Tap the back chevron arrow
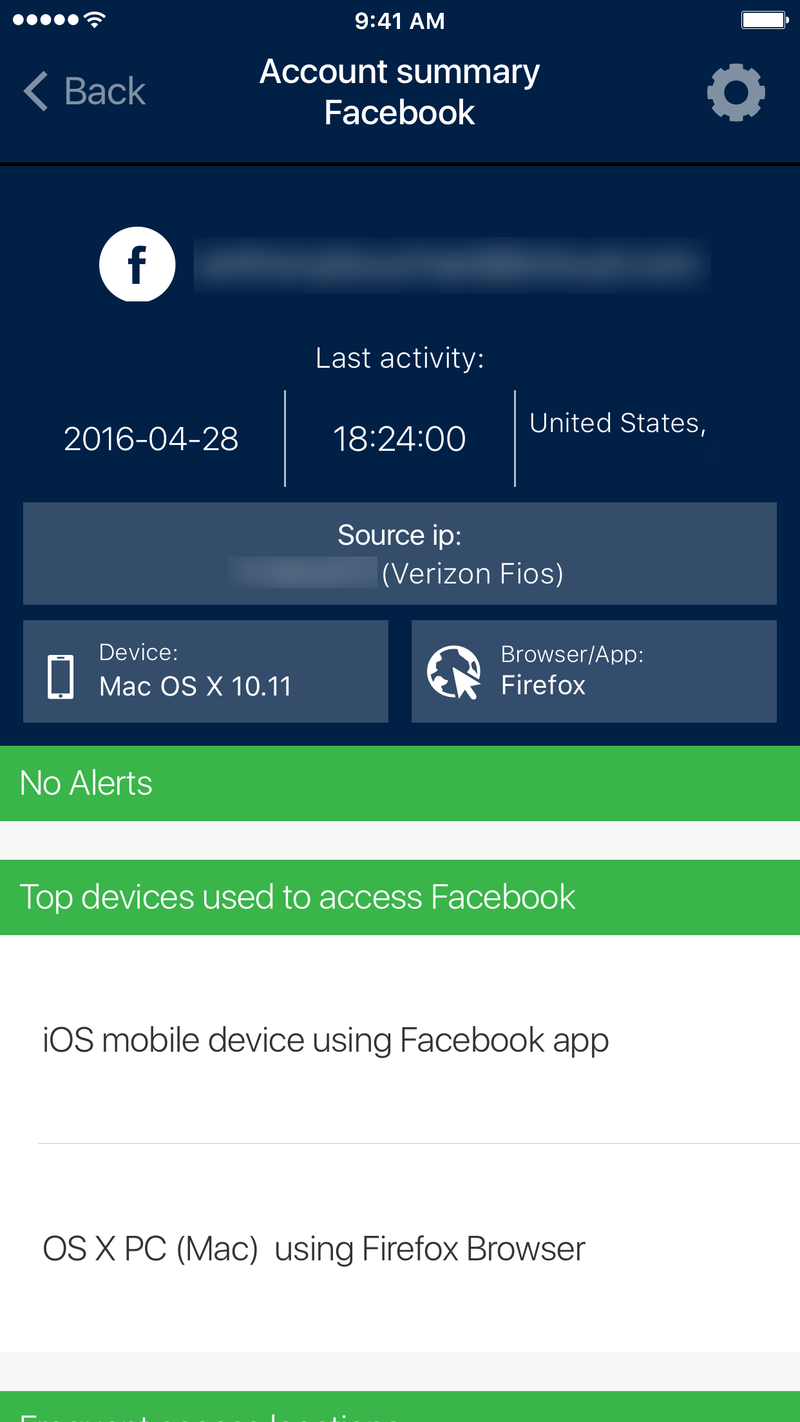800x1422 pixels. click(x=36, y=91)
